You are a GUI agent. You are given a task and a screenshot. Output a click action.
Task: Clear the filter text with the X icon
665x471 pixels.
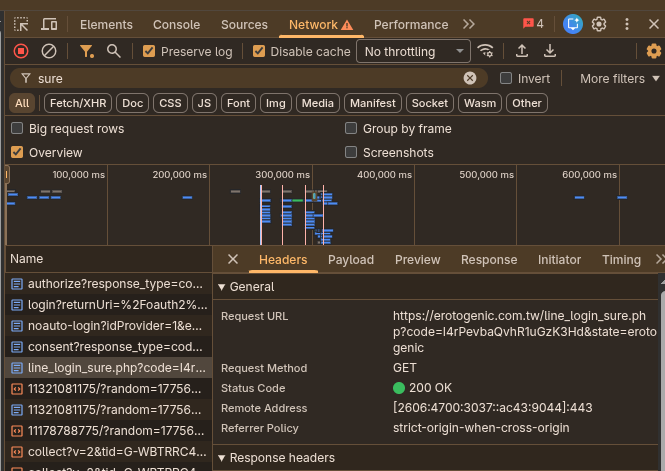click(x=470, y=78)
